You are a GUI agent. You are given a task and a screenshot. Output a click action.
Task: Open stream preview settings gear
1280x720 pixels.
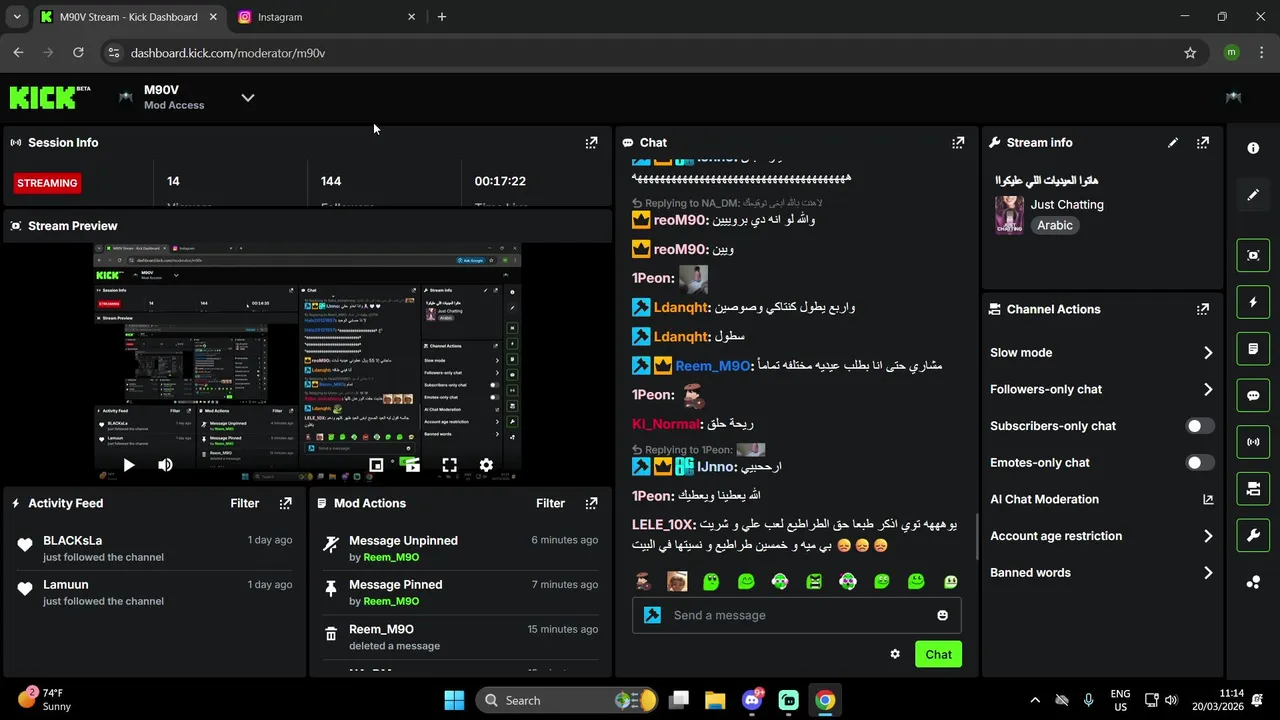pos(486,465)
